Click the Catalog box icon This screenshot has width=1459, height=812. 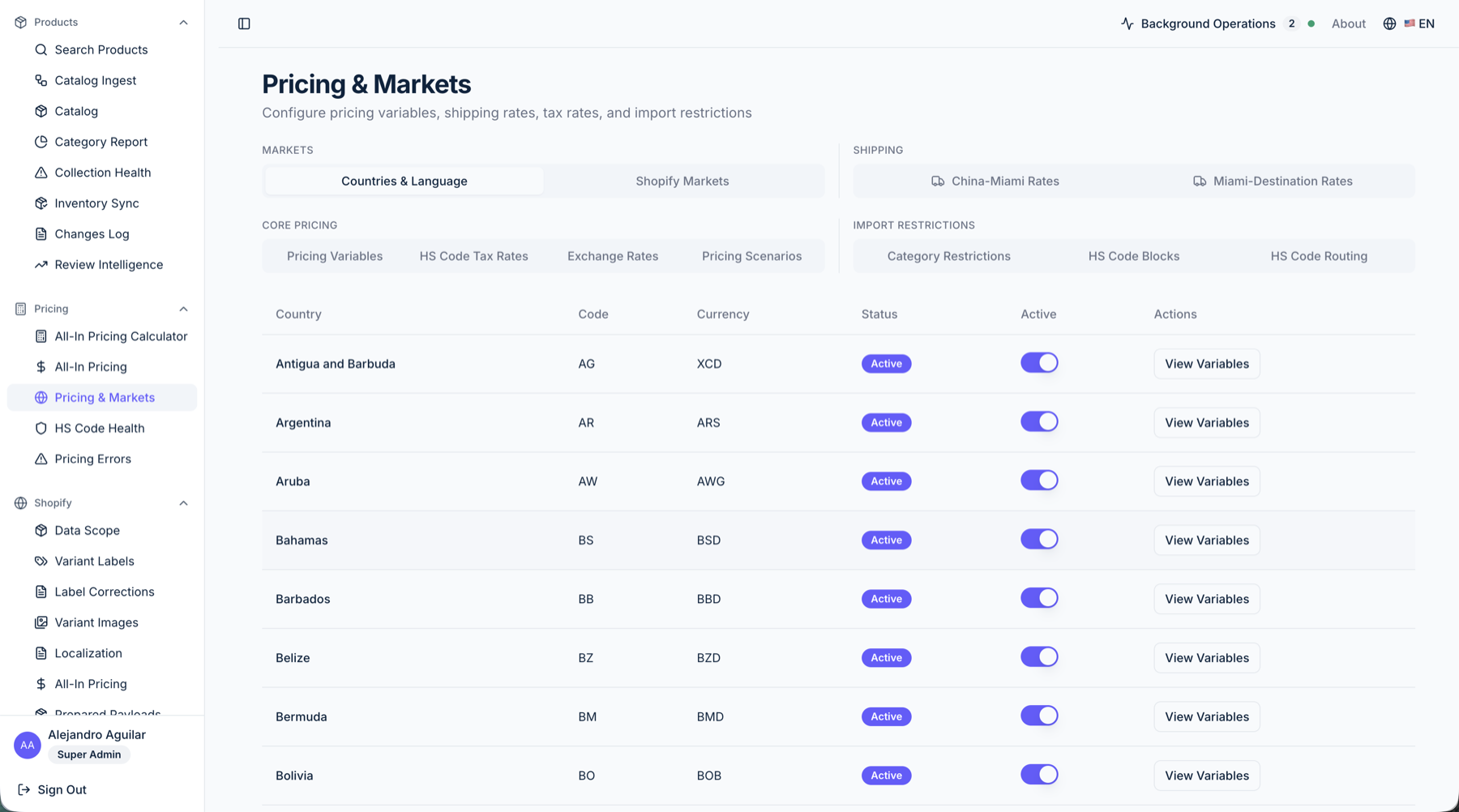point(41,111)
